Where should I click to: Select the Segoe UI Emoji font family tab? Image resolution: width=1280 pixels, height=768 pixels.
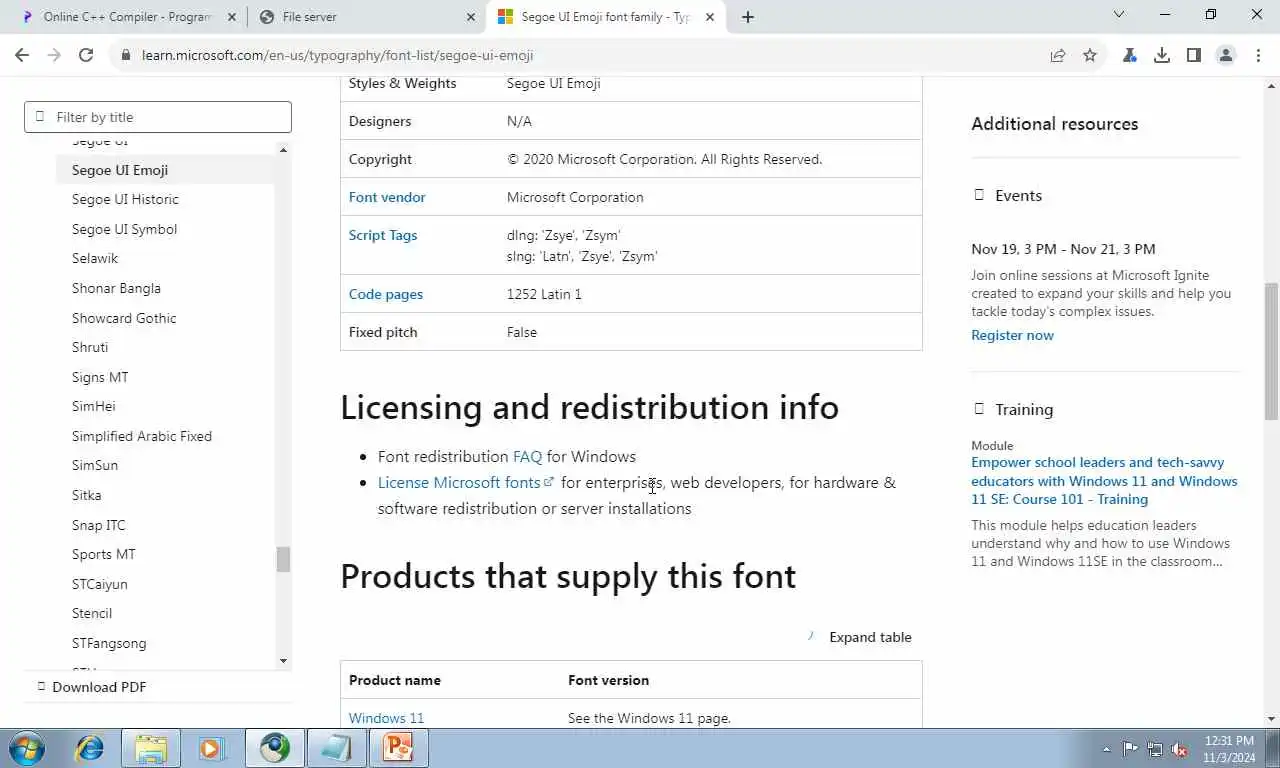tap(605, 17)
